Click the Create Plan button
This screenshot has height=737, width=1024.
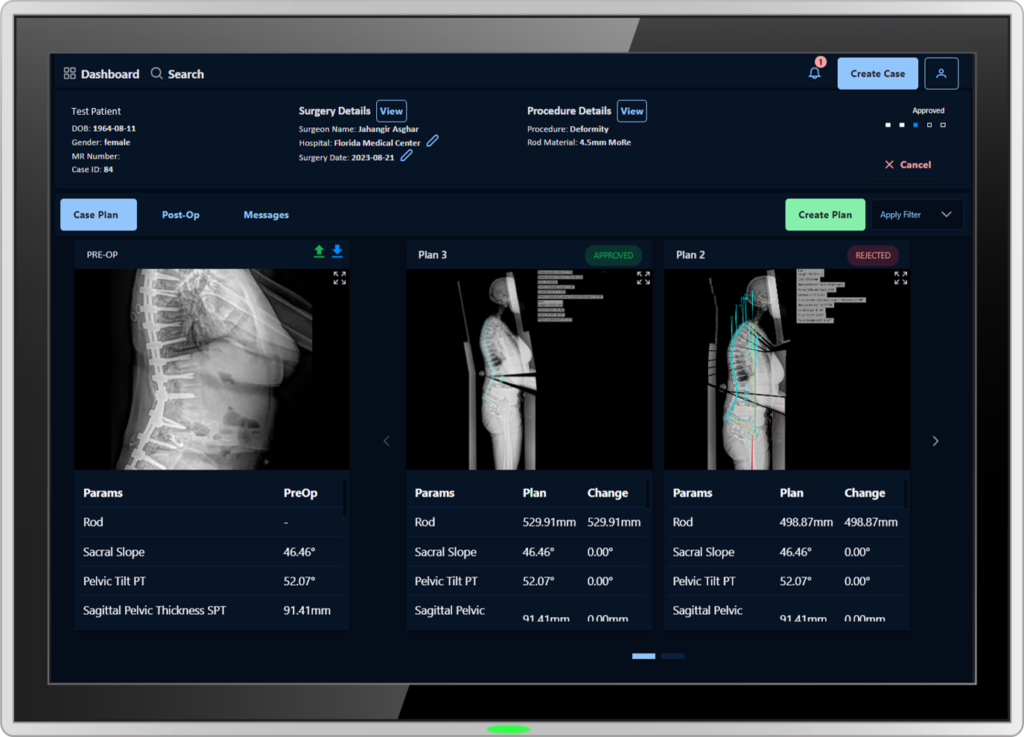(825, 215)
